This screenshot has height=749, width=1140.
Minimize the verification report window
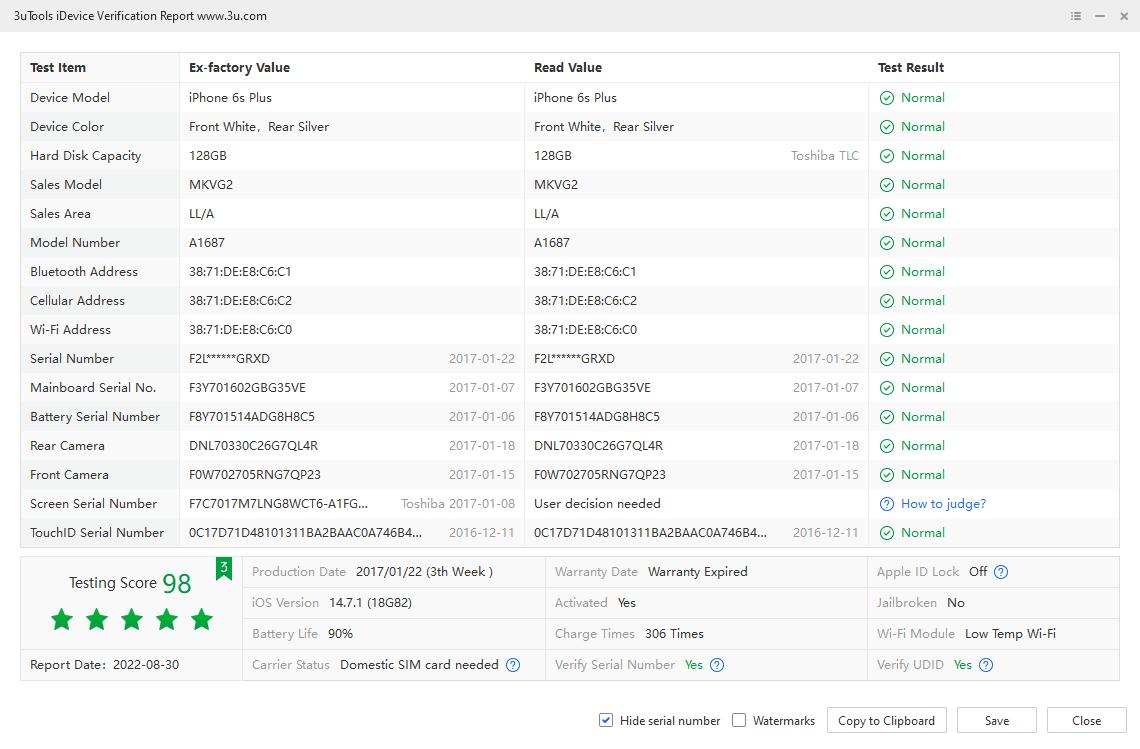click(x=1100, y=16)
